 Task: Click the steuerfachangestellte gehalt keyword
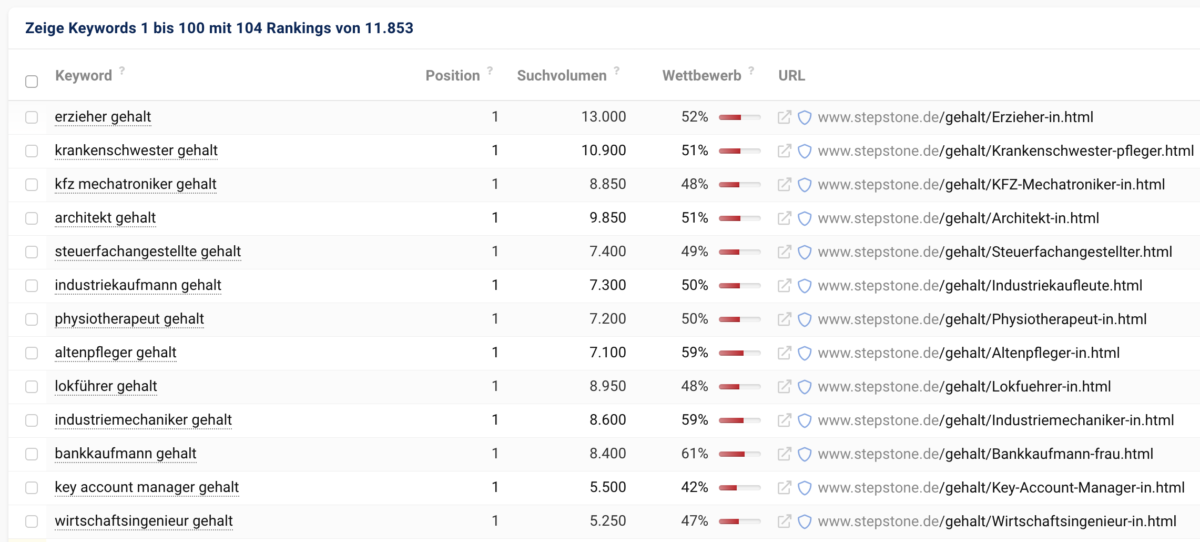click(148, 251)
